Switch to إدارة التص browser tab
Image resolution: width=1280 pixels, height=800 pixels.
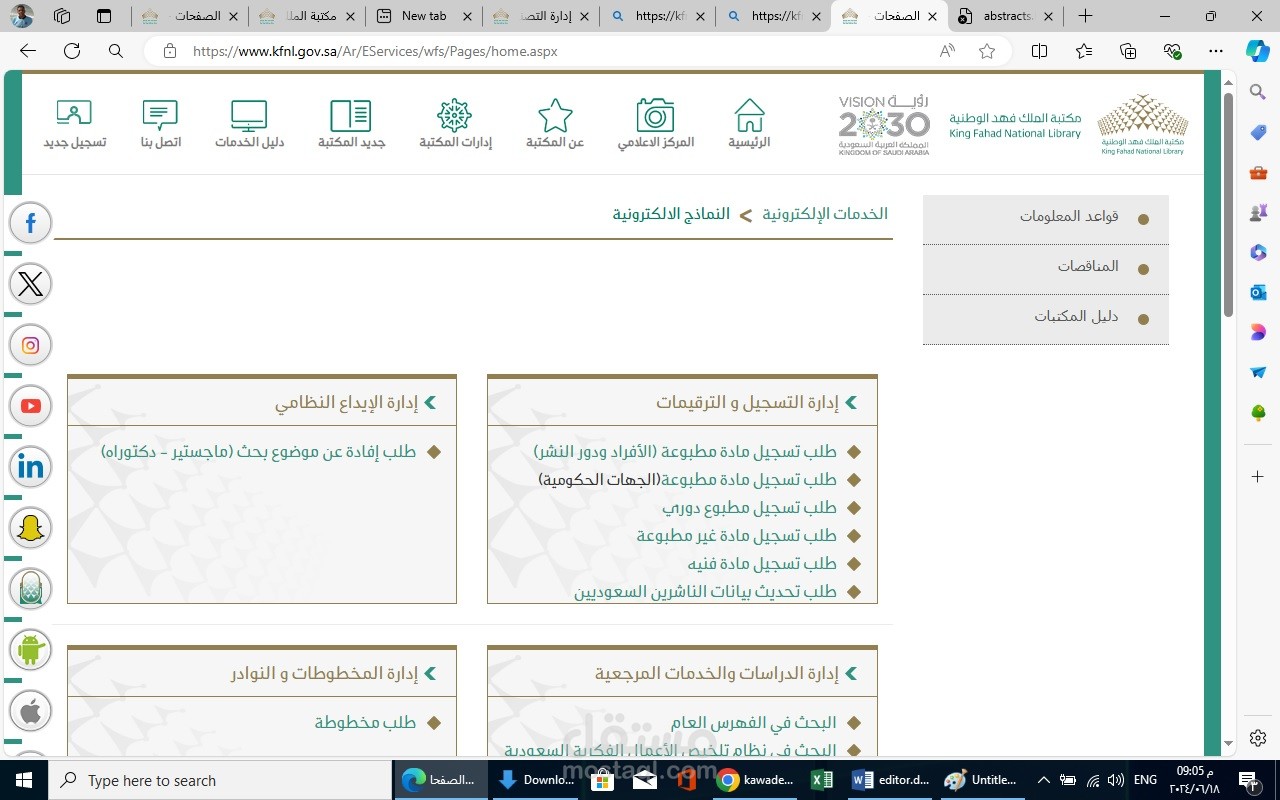[541, 16]
